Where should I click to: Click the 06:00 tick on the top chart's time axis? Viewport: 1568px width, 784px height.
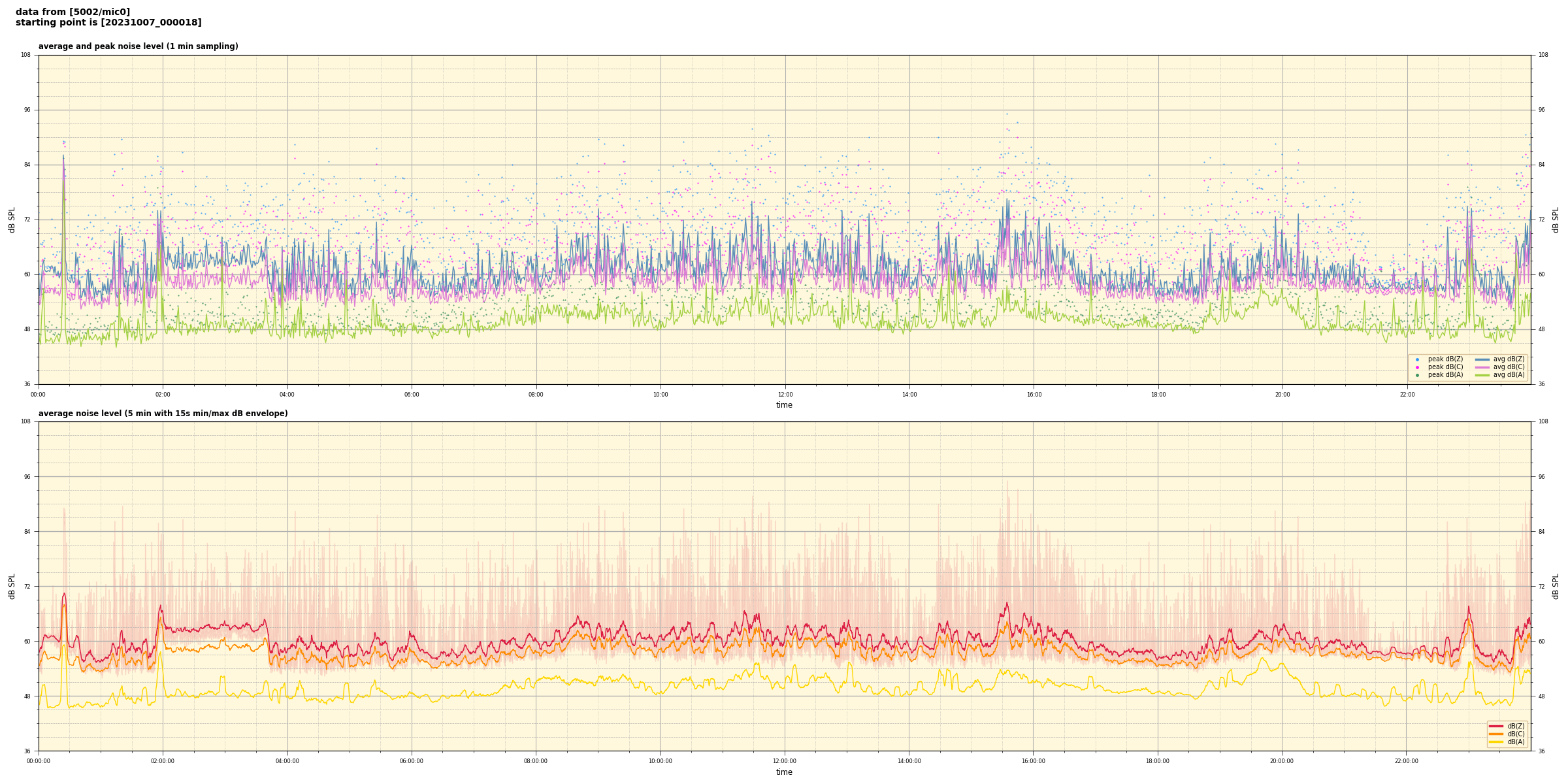412,395
